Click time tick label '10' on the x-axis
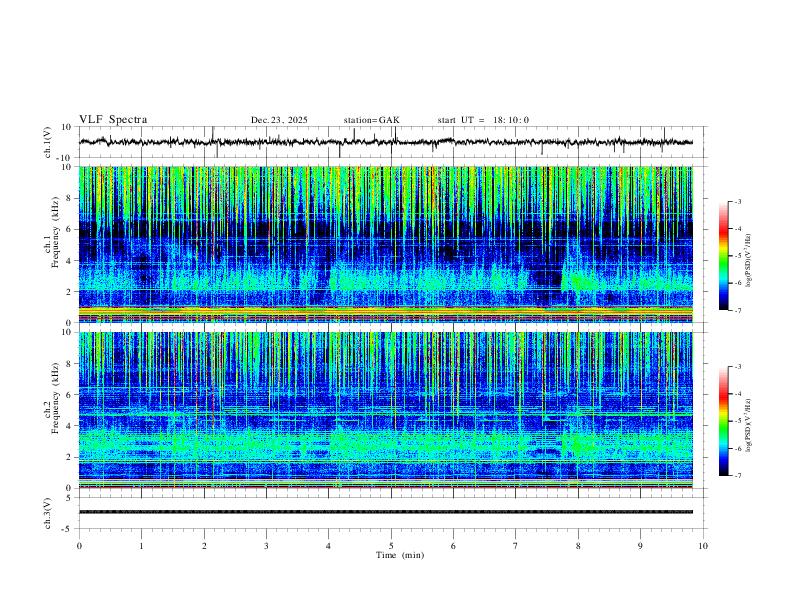 pos(703,546)
